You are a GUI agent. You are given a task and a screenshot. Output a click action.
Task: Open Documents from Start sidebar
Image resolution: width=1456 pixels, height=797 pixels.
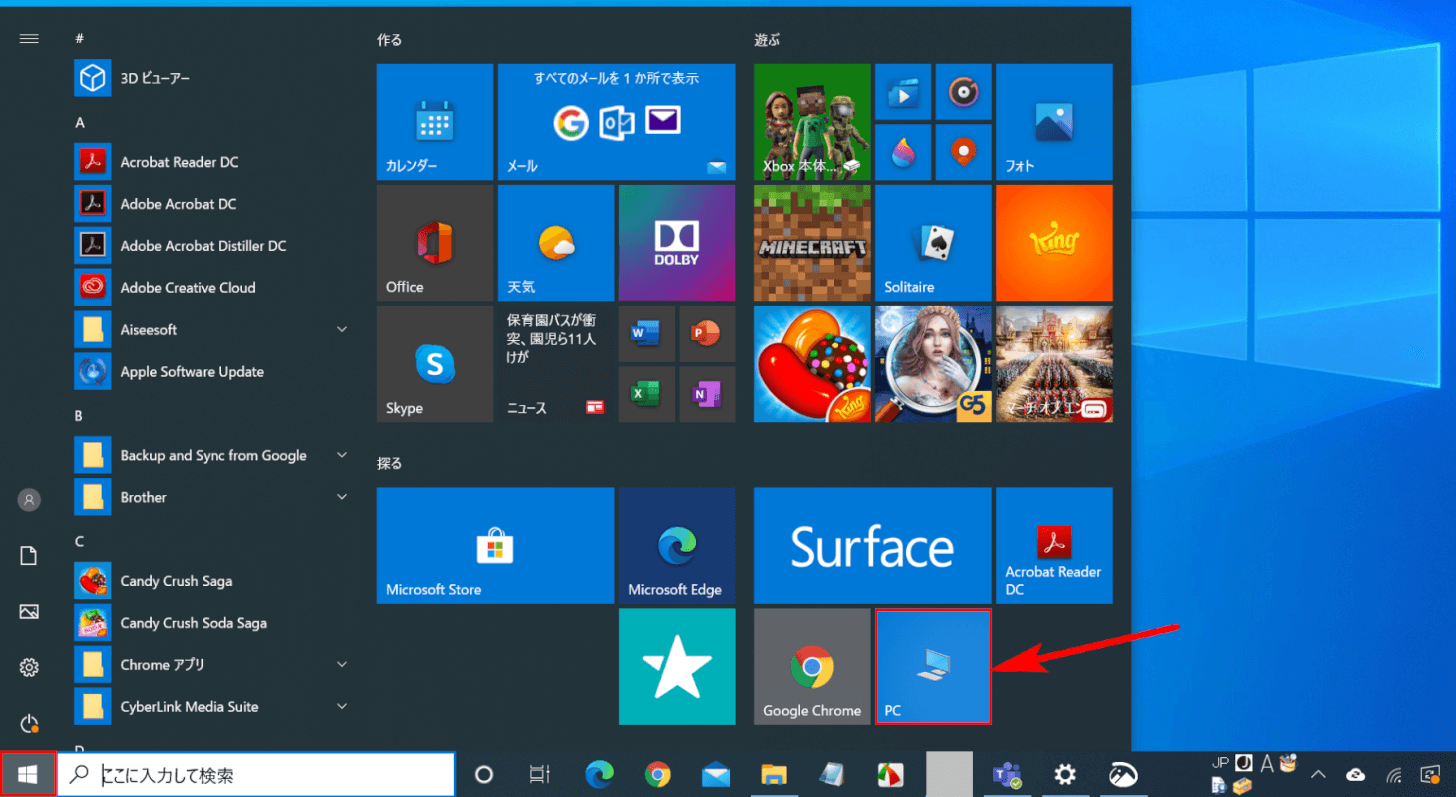coord(29,556)
